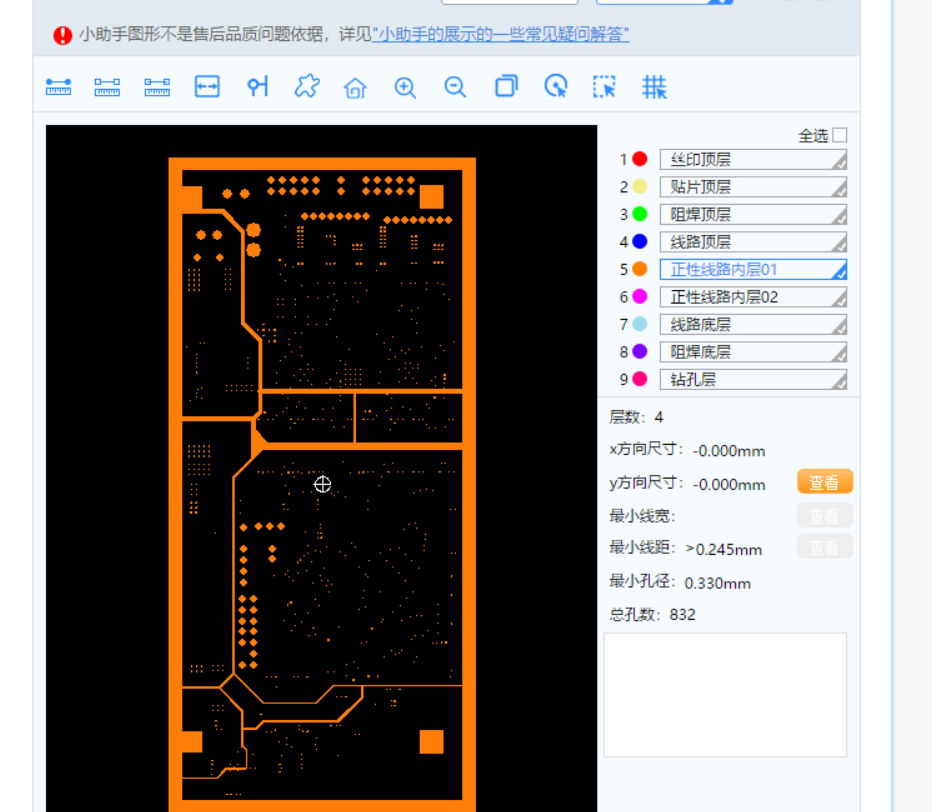
Task: Click the 层数: 4 text
Action: point(636,417)
